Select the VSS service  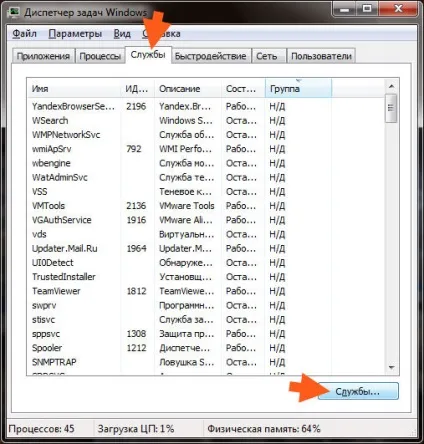click(206, 192)
